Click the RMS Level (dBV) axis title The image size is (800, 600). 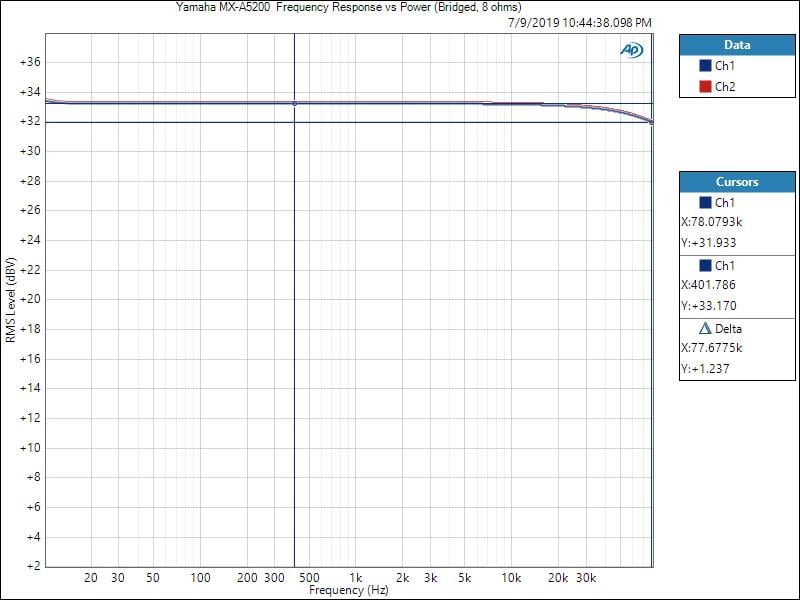coord(10,300)
